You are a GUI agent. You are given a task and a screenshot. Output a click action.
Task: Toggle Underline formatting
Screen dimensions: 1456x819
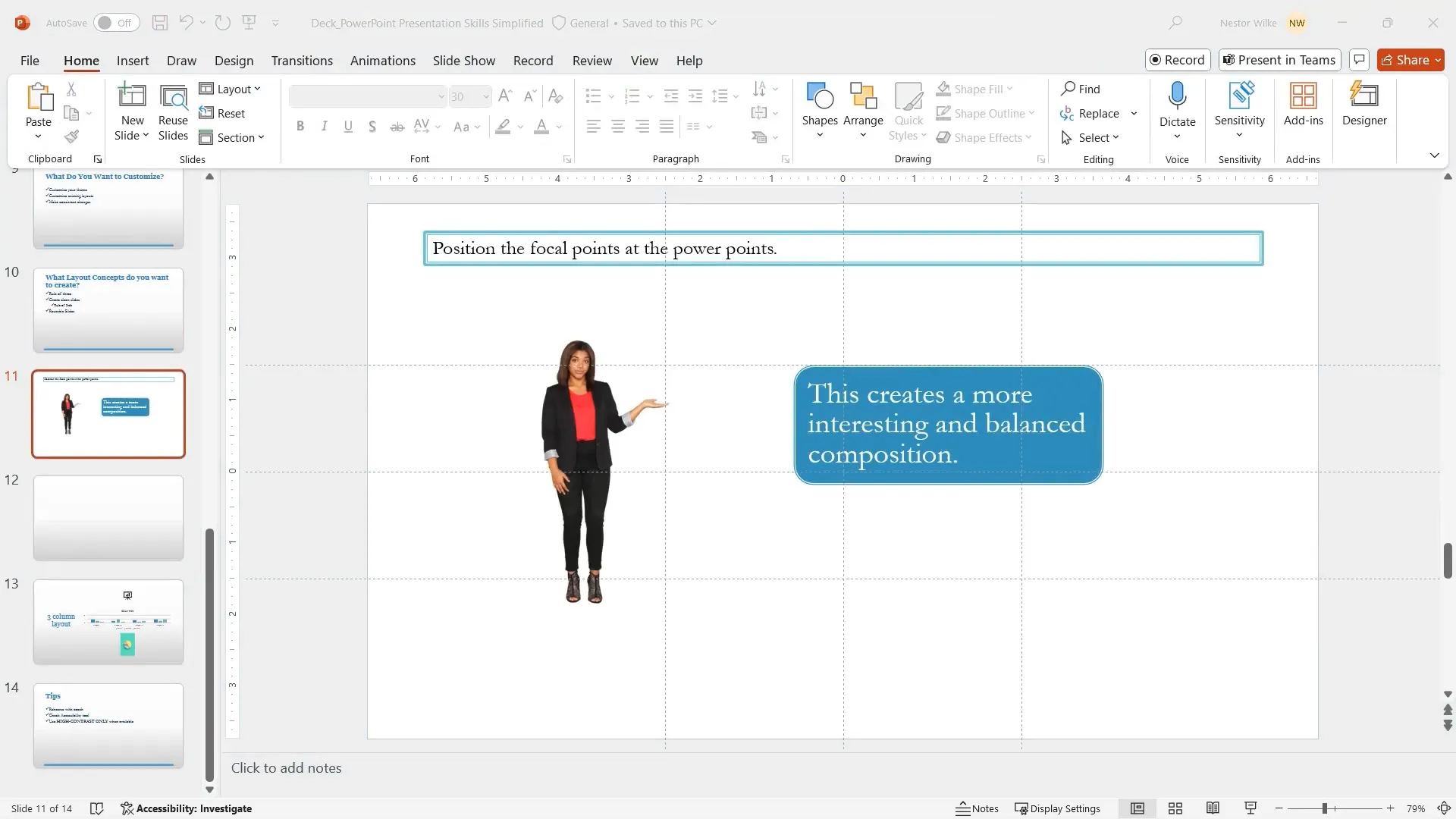pos(348,127)
